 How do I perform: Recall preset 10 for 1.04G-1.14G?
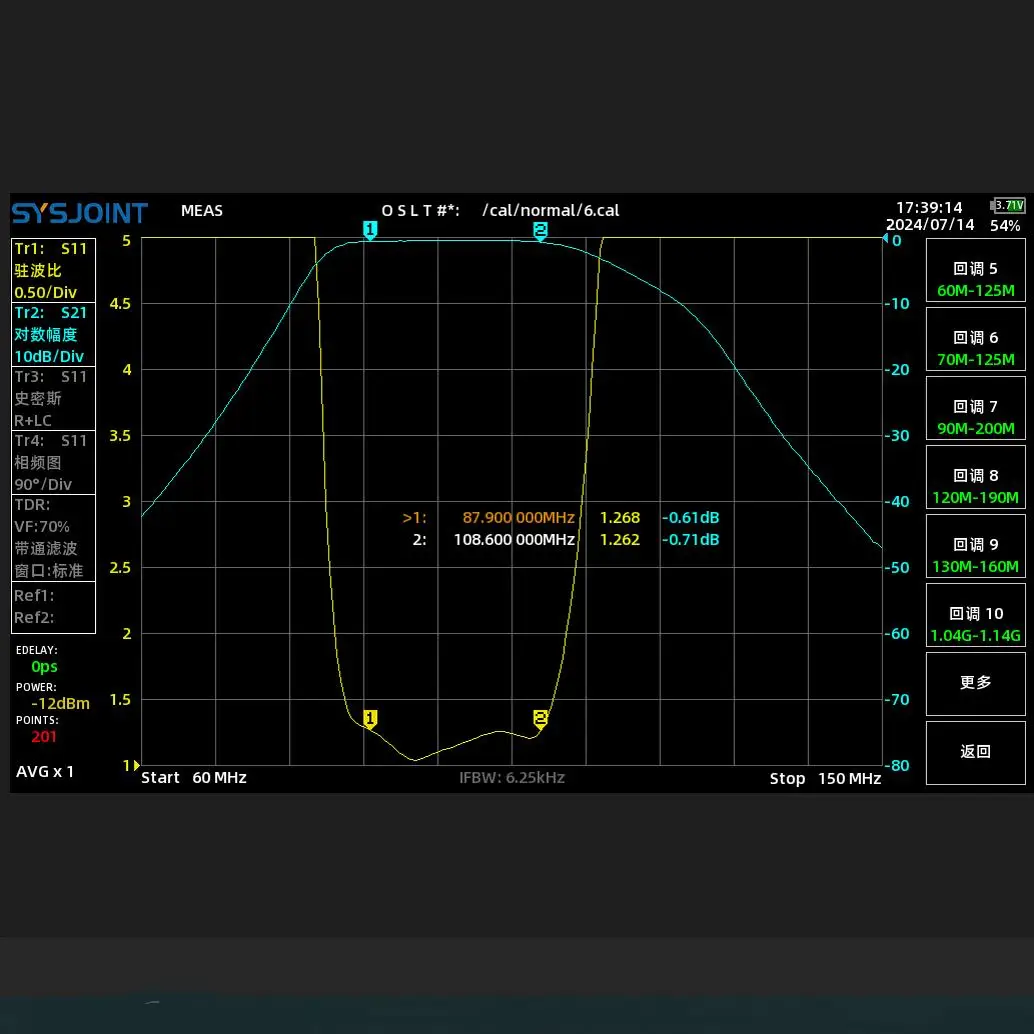(975, 624)
